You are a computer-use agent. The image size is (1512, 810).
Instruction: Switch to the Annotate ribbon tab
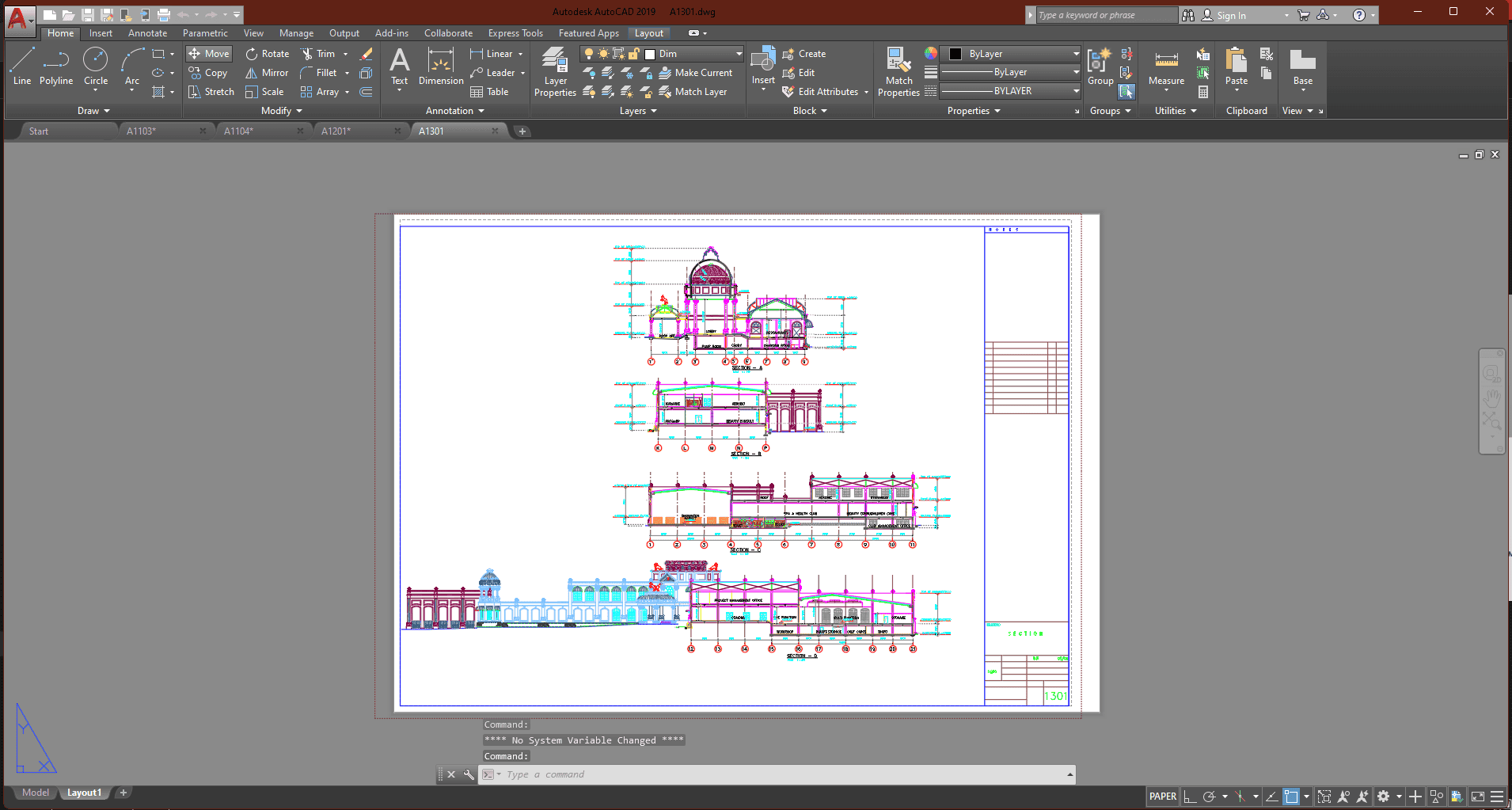click(146, 32)
